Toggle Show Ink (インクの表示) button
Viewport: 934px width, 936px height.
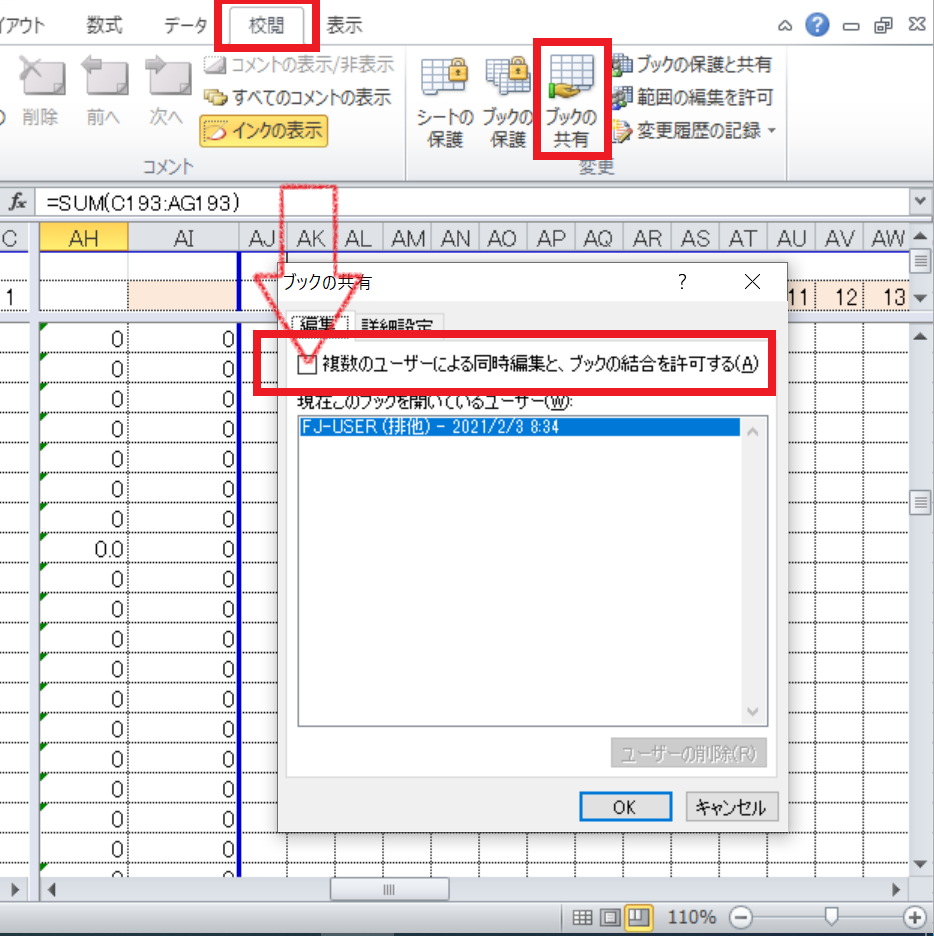(x=264, y=130)
